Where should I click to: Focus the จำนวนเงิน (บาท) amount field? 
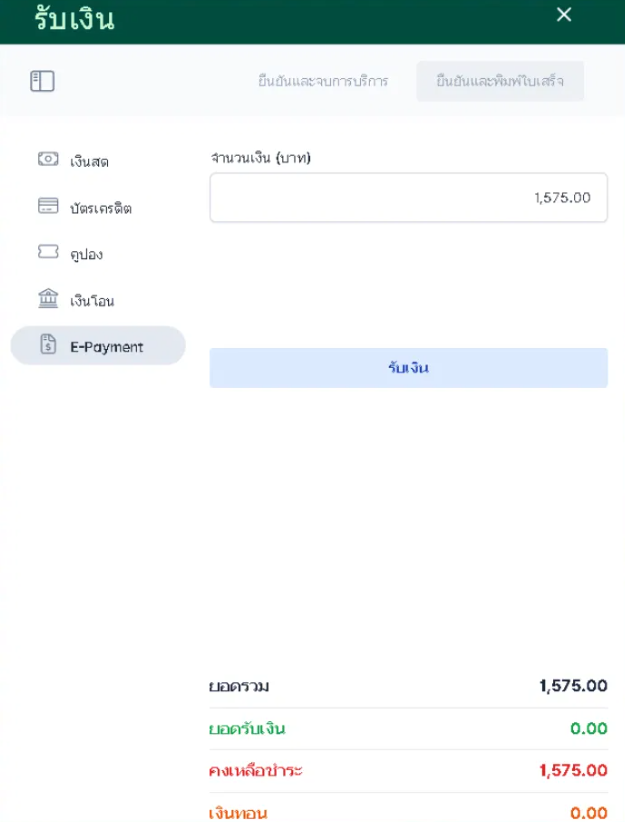tap(408, 198)
